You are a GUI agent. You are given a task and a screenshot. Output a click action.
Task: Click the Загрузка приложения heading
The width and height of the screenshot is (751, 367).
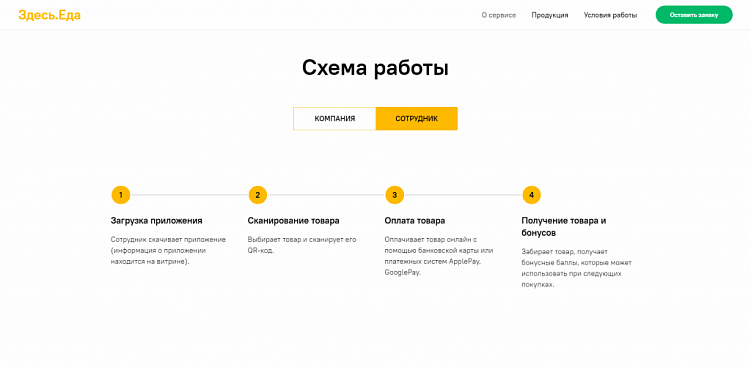[157, 221]
